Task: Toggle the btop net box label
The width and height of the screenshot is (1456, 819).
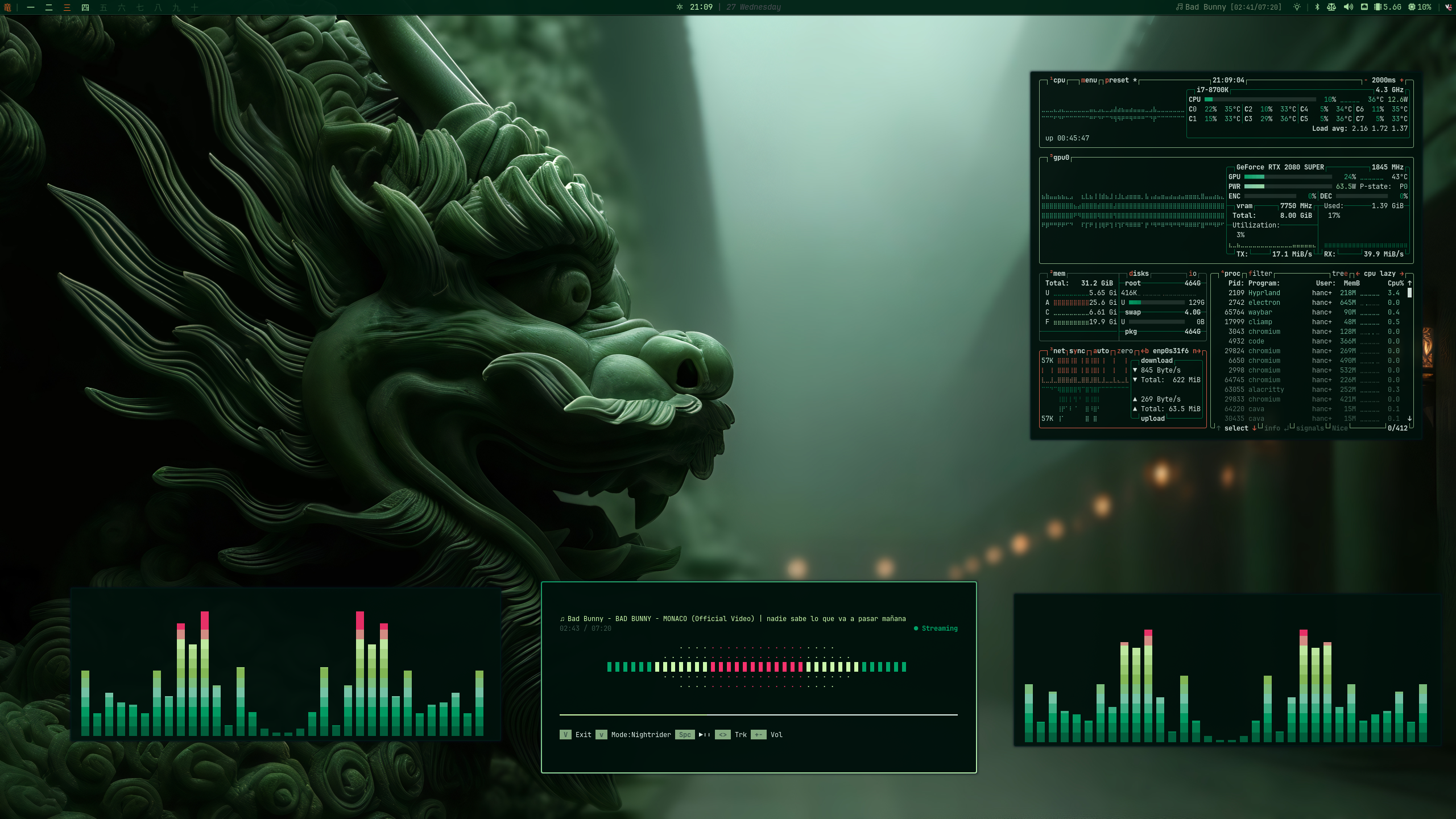Action: pyautogui.click(x=1058, y=351)
